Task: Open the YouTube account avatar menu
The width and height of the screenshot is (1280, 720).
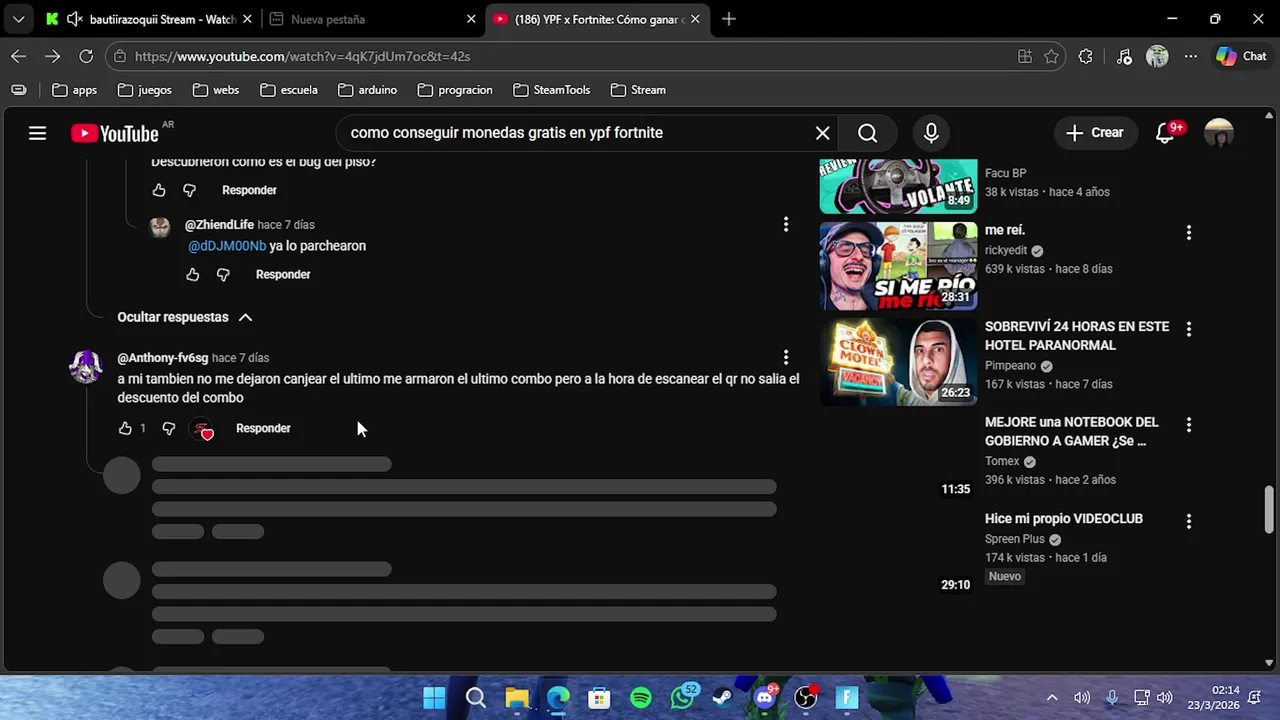Action: (1218, 133)
